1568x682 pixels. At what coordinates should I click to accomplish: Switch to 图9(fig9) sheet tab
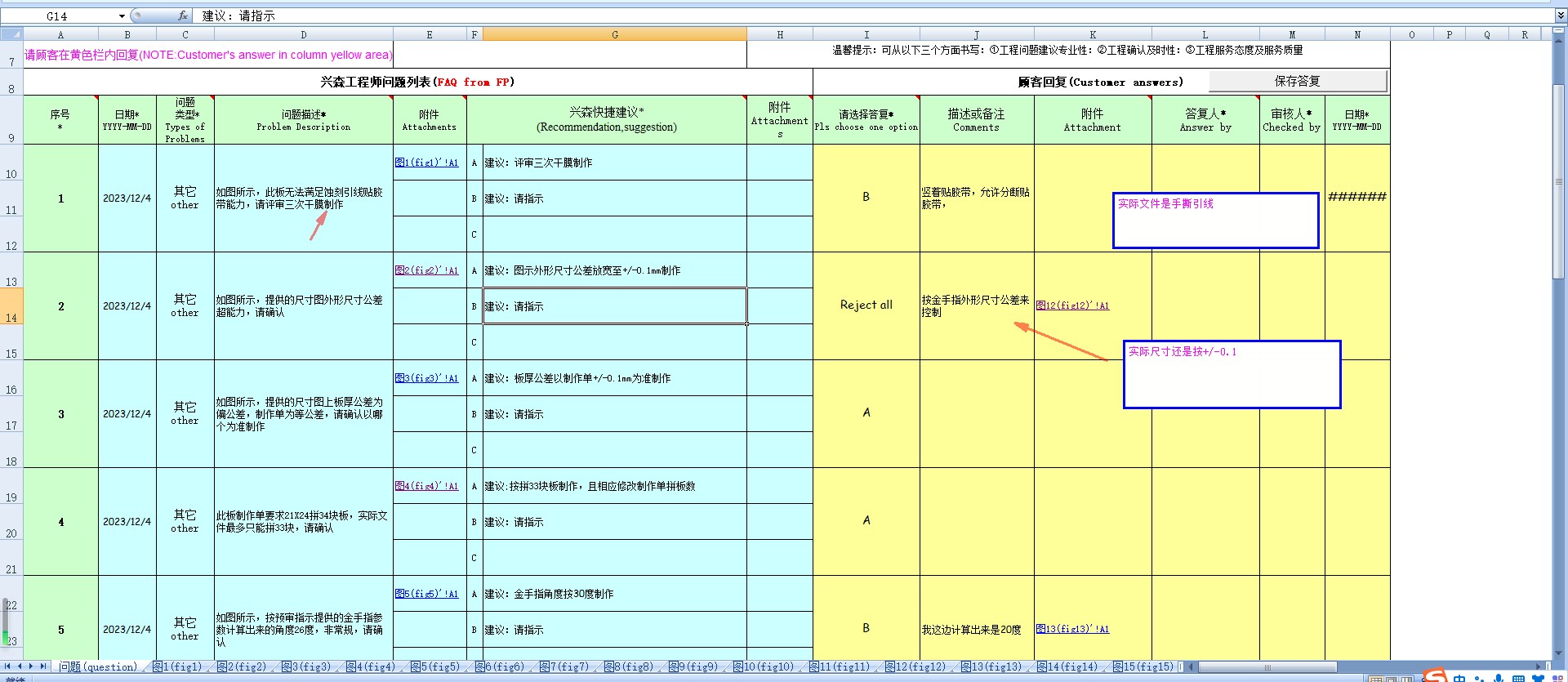(x=693, y=666)
